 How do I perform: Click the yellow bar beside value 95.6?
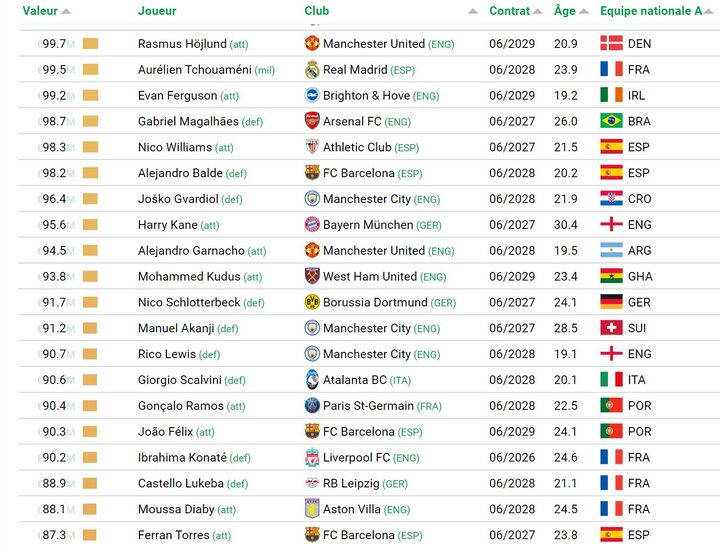click(90, 225)
